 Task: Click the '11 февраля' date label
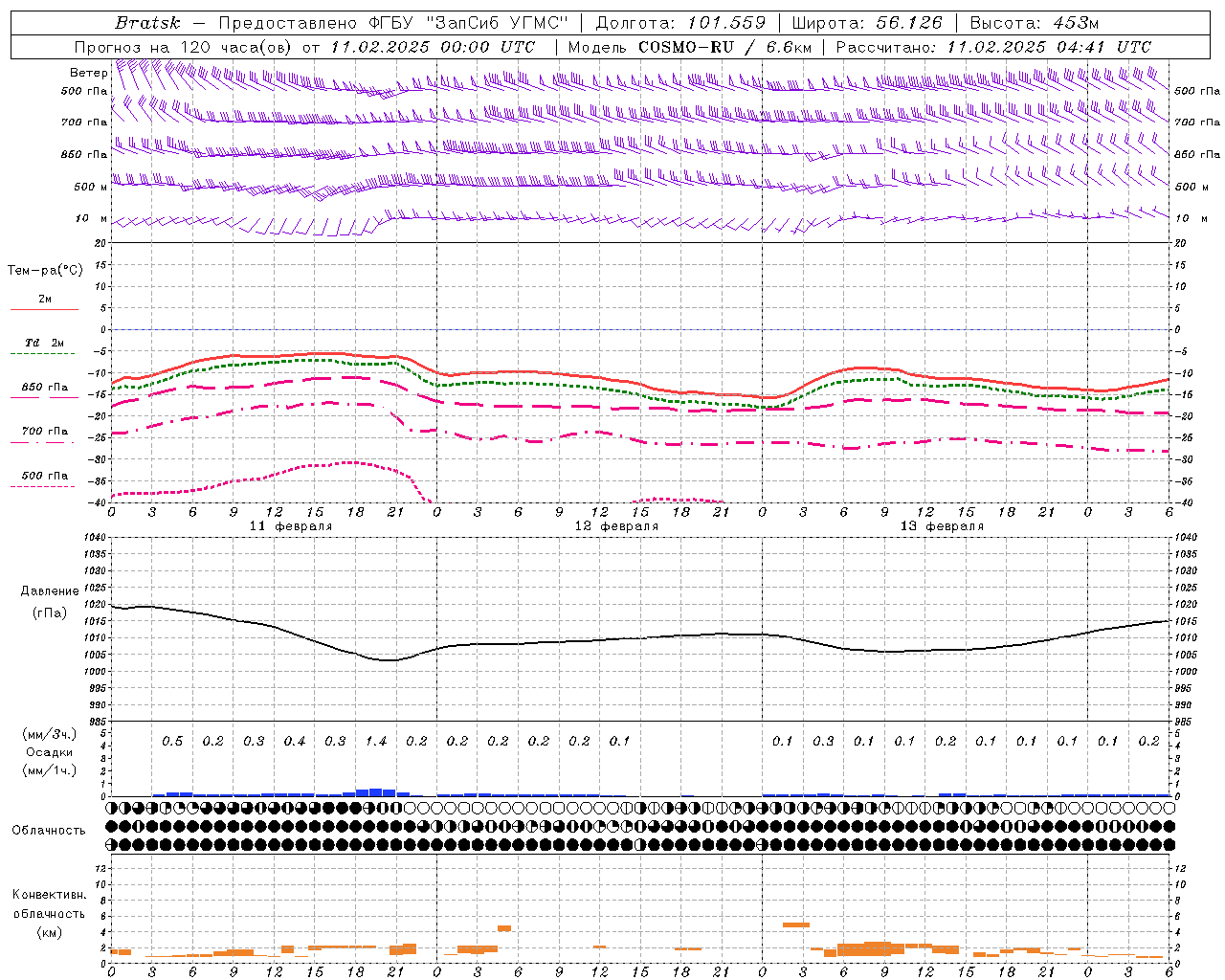pyautogui.click(x=291, y=526)
